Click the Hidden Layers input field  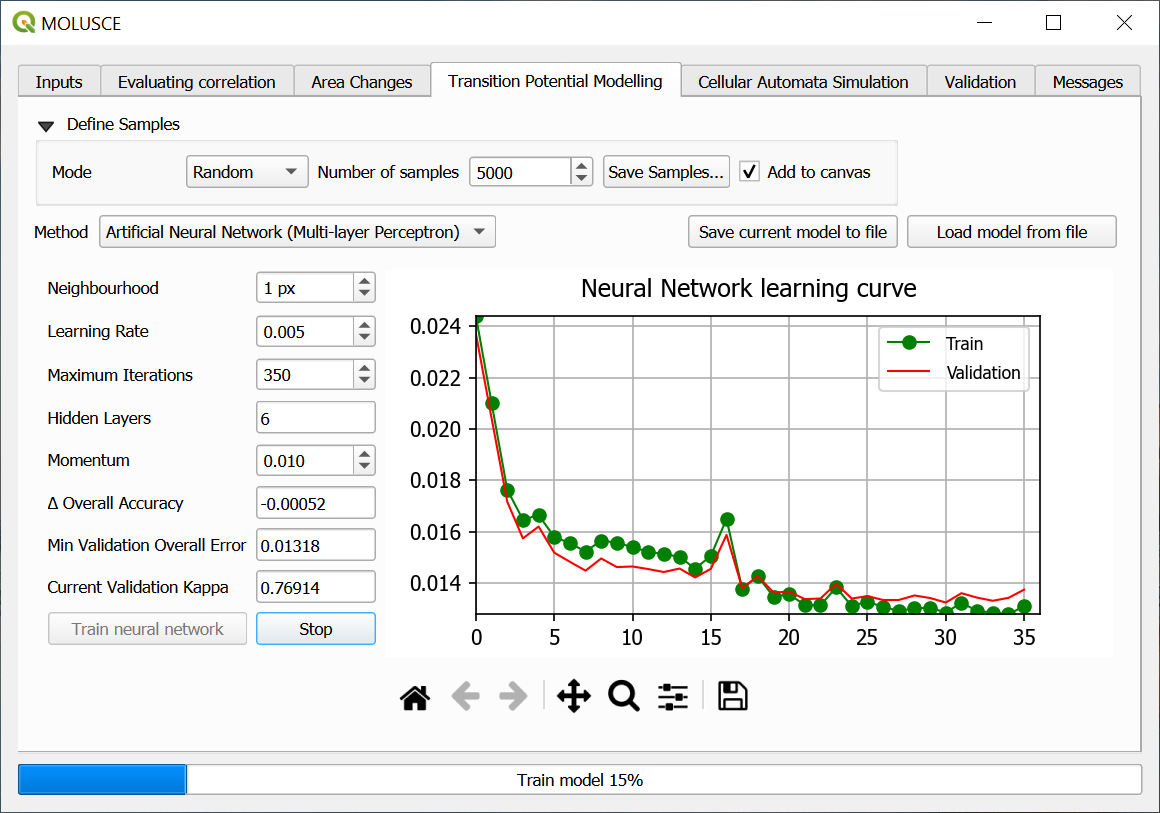[x=316, y=418]
